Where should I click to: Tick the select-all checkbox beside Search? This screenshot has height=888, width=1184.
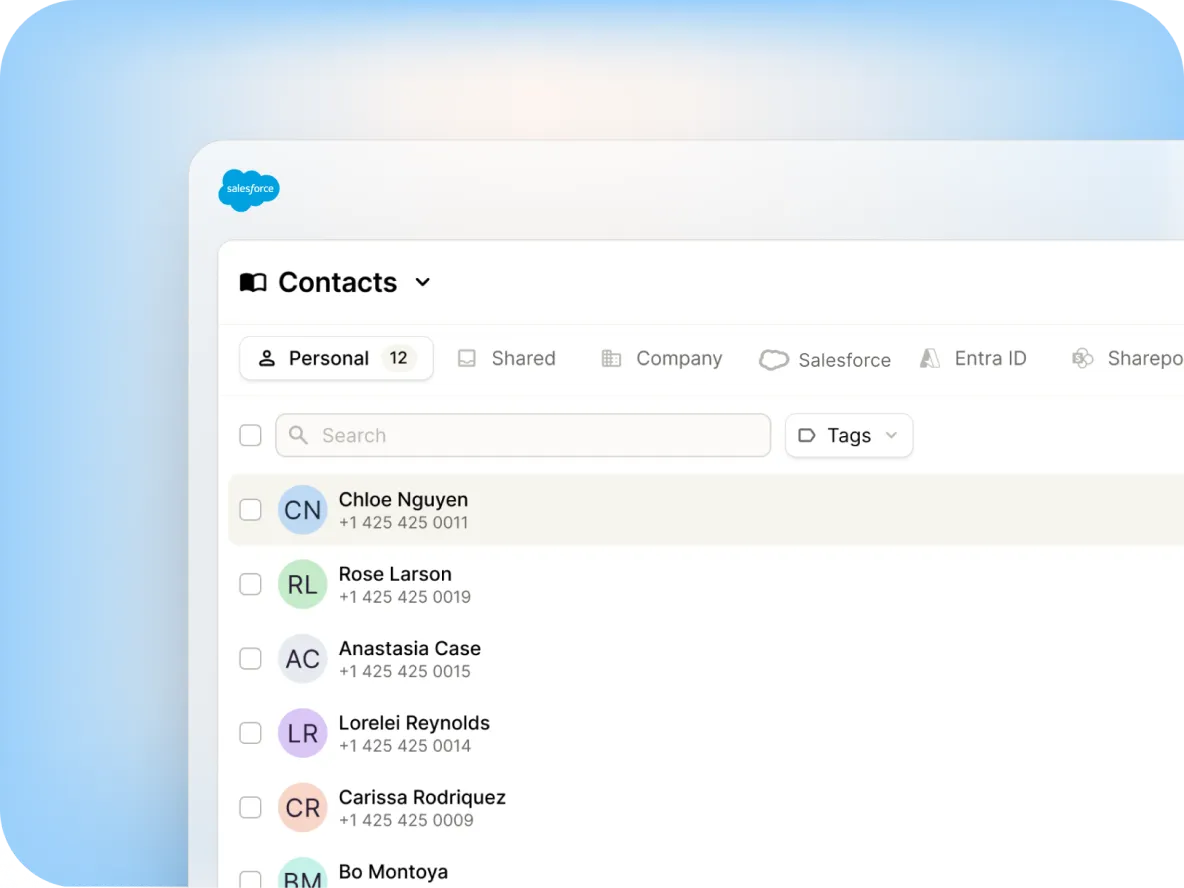(251, 436)
